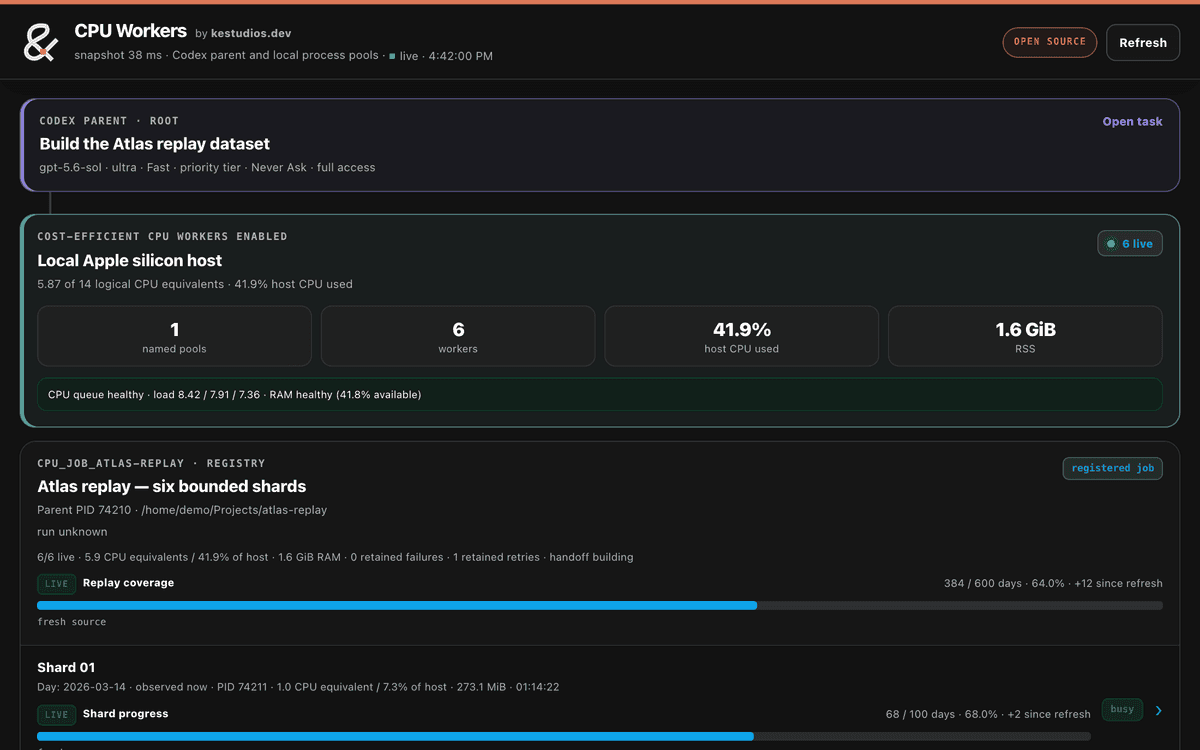Click the green live indicator dot beside '6 live'
1200x750 pixels.
pos(1110,244)
